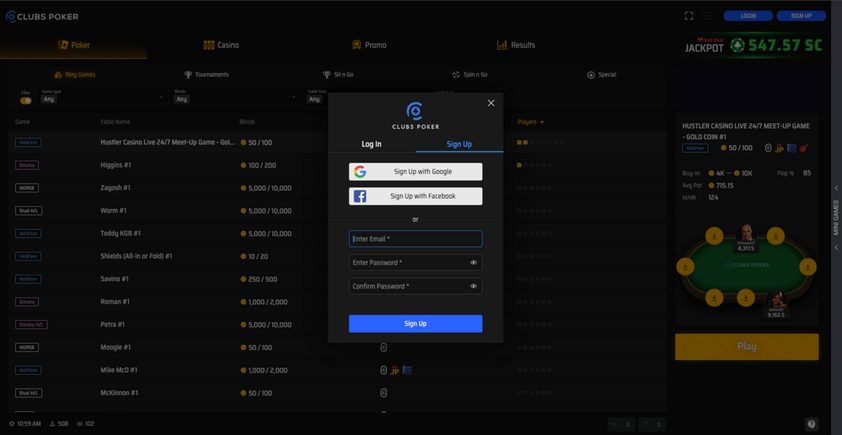Screen dimensions: 842x435
Task: Select the Savino #1 table row
Action: click(337, 279)
